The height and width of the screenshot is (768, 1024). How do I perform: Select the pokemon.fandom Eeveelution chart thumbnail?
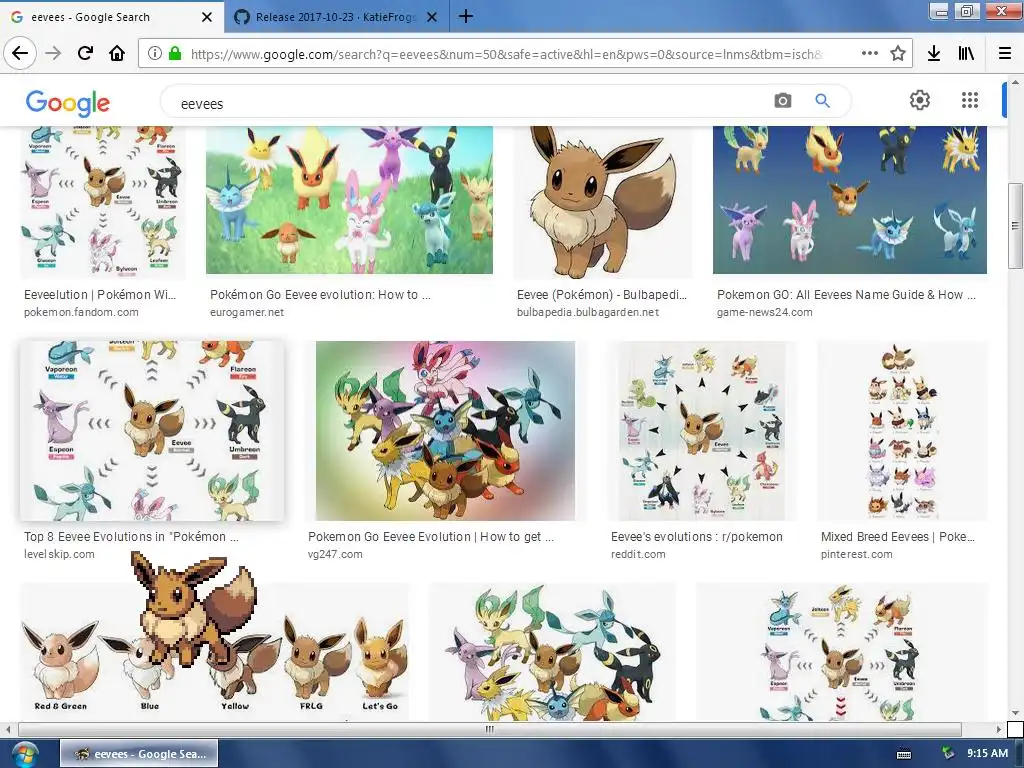pos(103,202)
